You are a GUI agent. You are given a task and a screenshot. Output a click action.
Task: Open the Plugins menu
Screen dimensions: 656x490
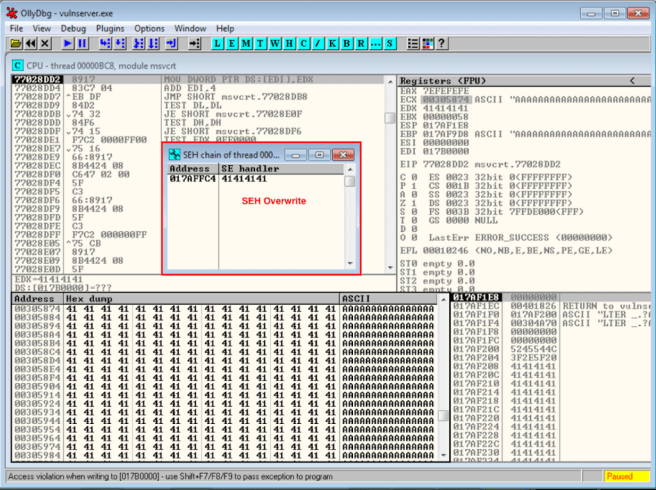pos(110,29)
